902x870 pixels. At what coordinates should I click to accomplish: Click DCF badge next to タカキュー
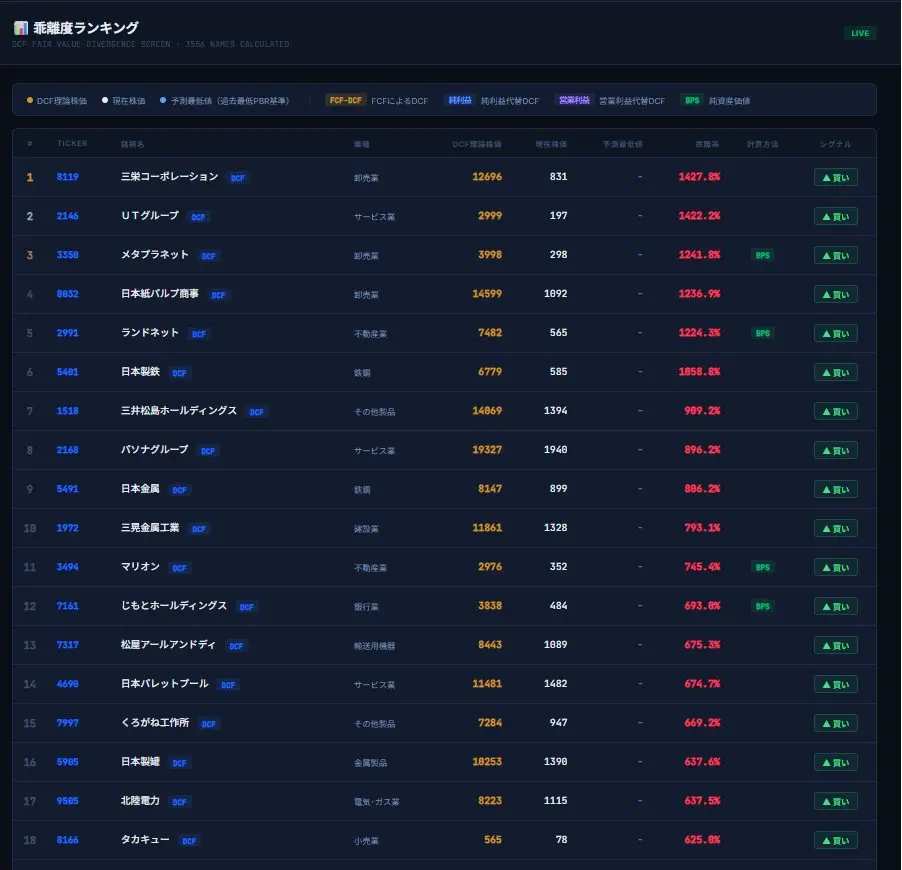click(189, 841)
